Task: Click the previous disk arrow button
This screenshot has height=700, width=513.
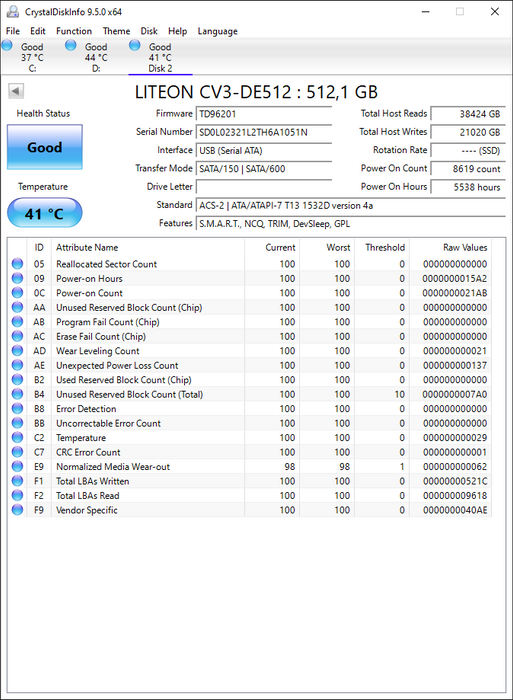Action: click(16, 91)
